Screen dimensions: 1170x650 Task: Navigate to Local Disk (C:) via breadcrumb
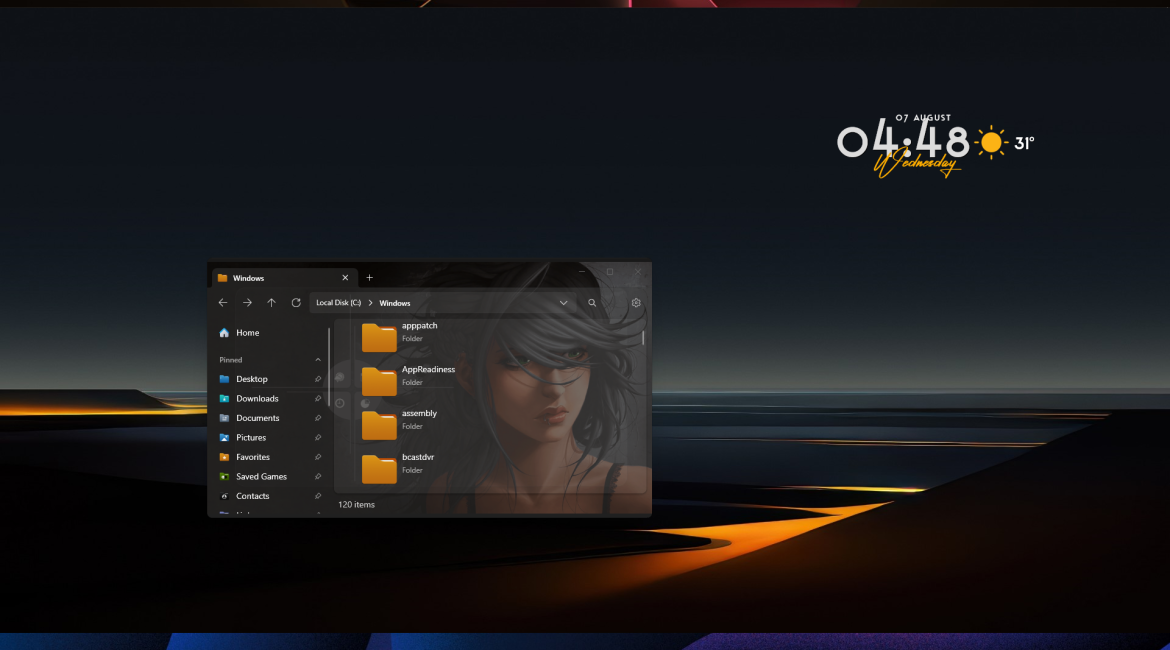[338, 302]
